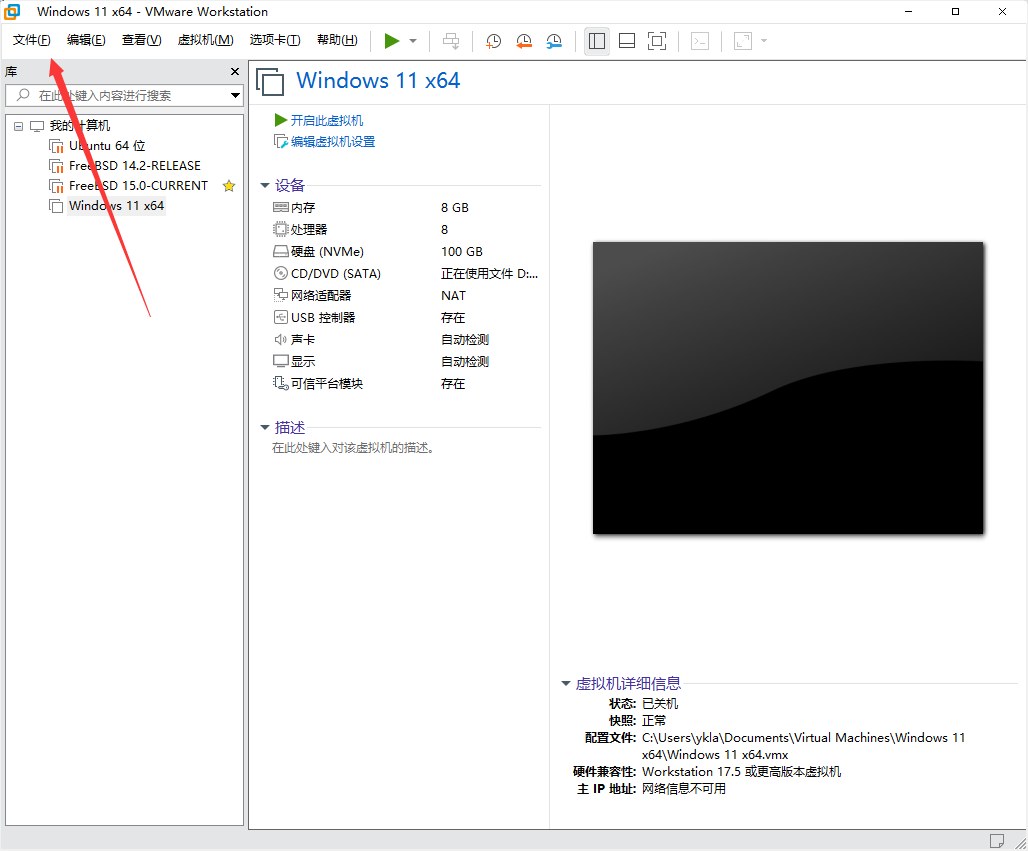The image size is (1028, 851).
Task: Click the sound card speaker icon
Action: pos(281,339)
